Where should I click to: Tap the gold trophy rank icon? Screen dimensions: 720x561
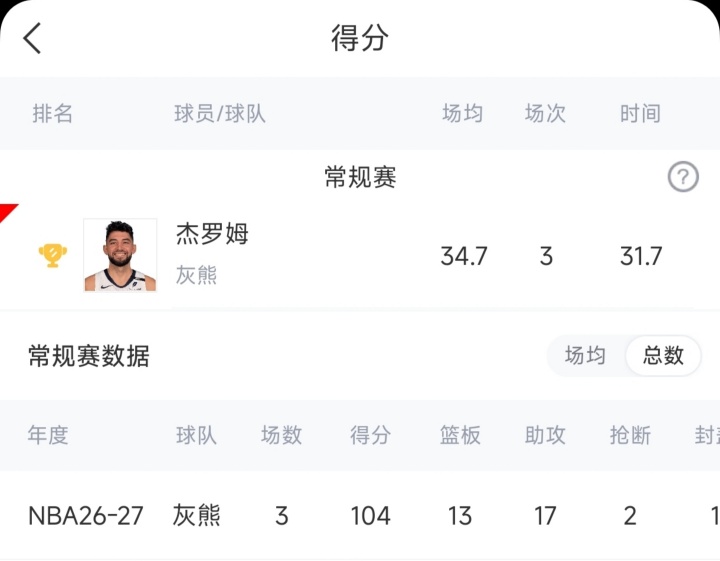coord(53,256)
